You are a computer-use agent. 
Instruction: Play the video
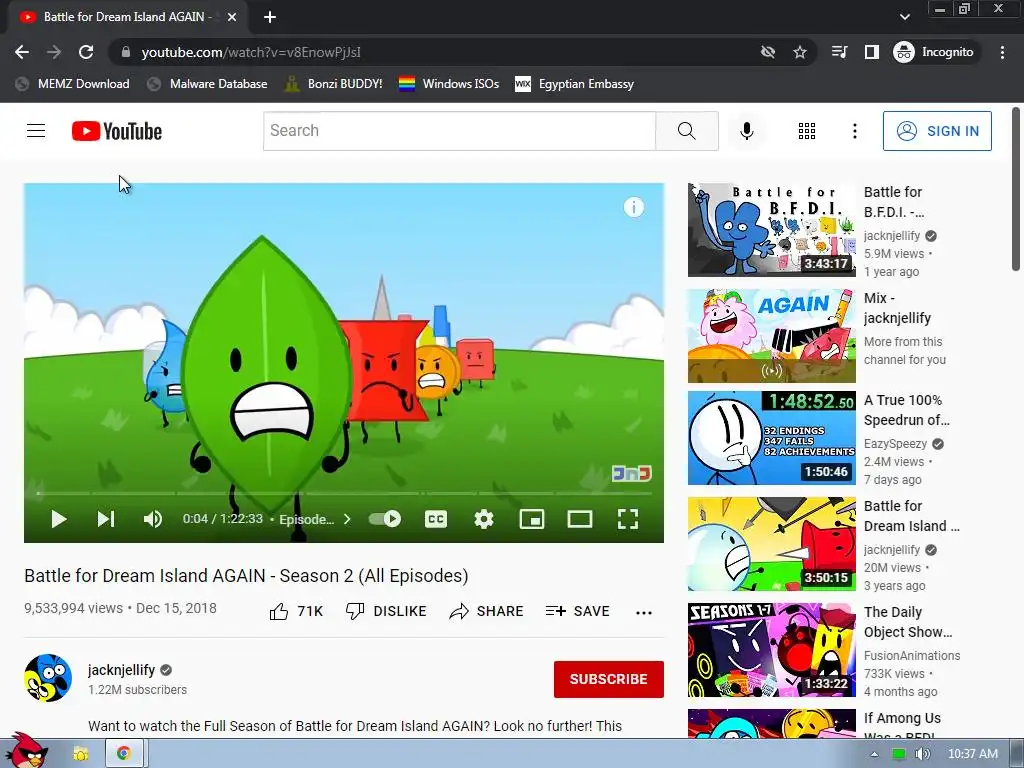[x=58, y=519]
